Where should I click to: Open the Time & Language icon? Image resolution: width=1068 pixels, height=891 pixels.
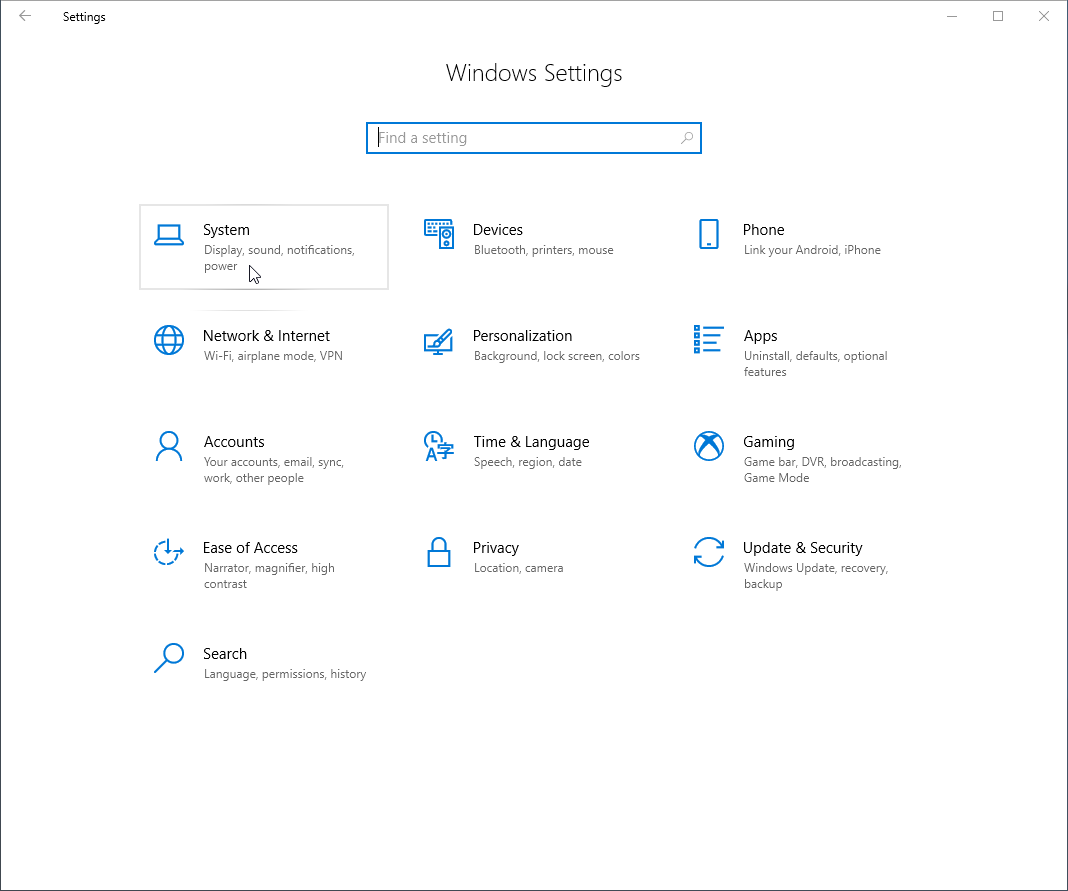(439, 446)
